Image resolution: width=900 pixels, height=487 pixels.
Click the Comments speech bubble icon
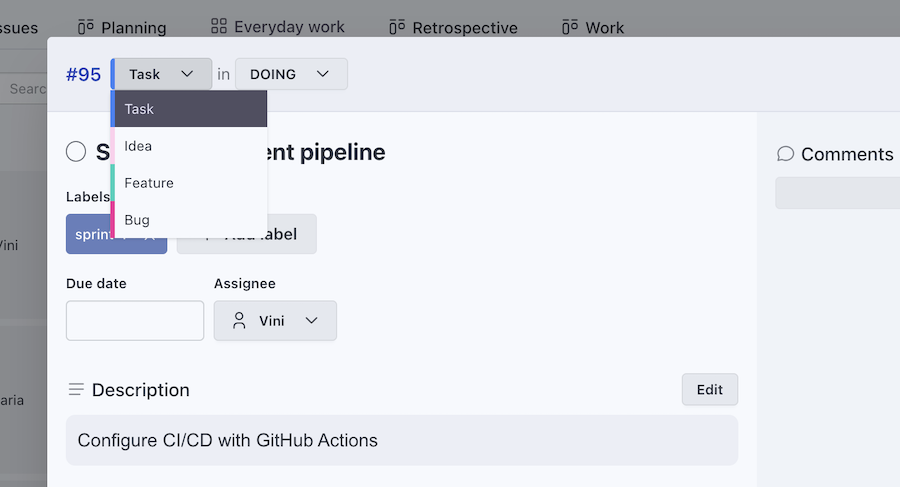(x=785, y=154)
